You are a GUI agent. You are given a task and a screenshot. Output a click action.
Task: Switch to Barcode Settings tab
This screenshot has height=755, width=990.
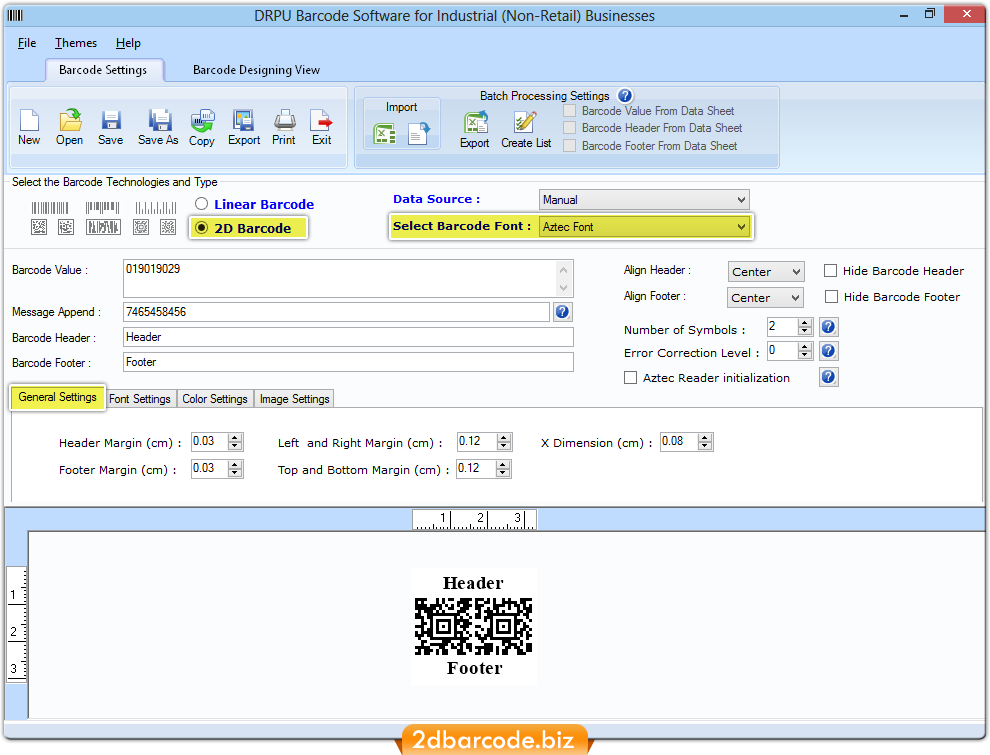click(x=103, y=70)
